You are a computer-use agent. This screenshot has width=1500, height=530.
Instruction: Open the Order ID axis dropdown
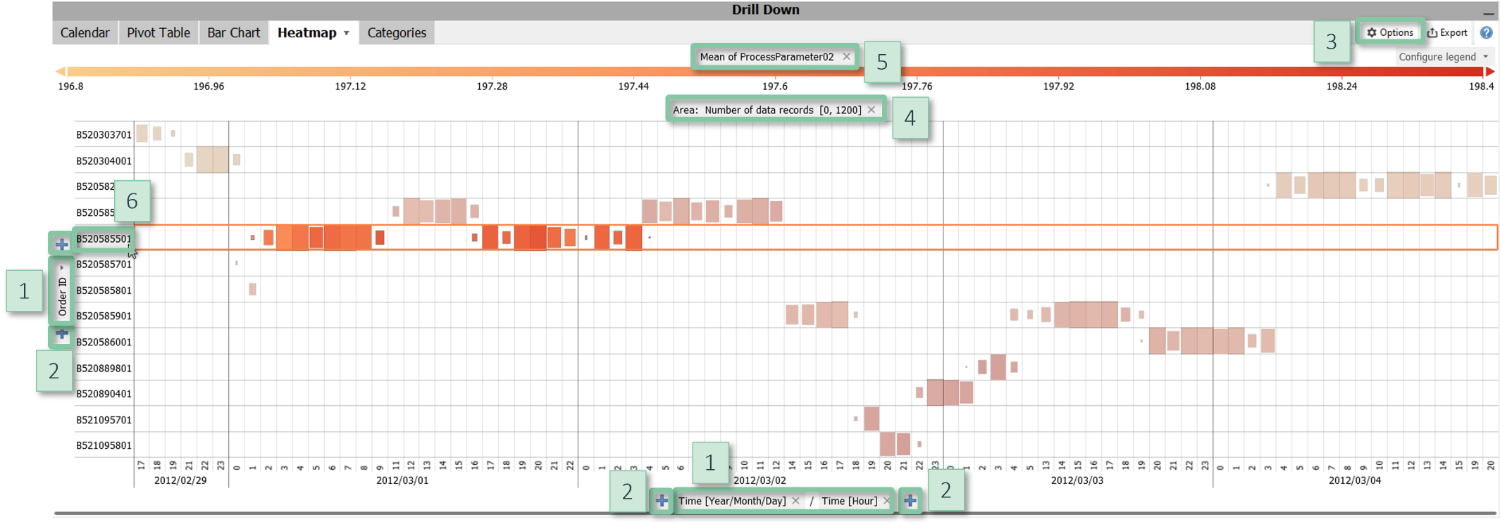62,269
